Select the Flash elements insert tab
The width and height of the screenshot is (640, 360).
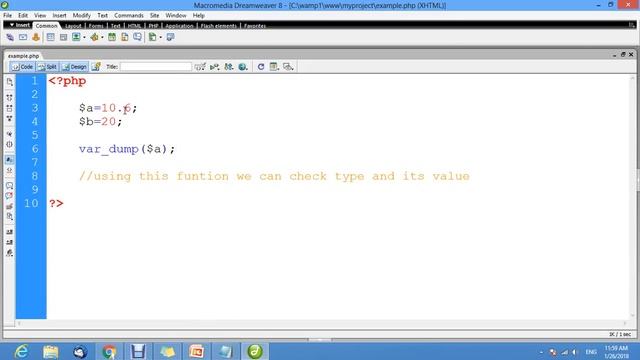tap(219, 26)
